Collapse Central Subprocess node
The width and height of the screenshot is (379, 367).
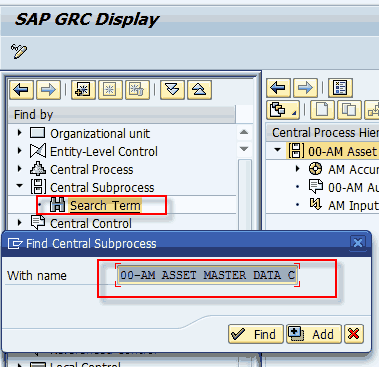[19, 186]
